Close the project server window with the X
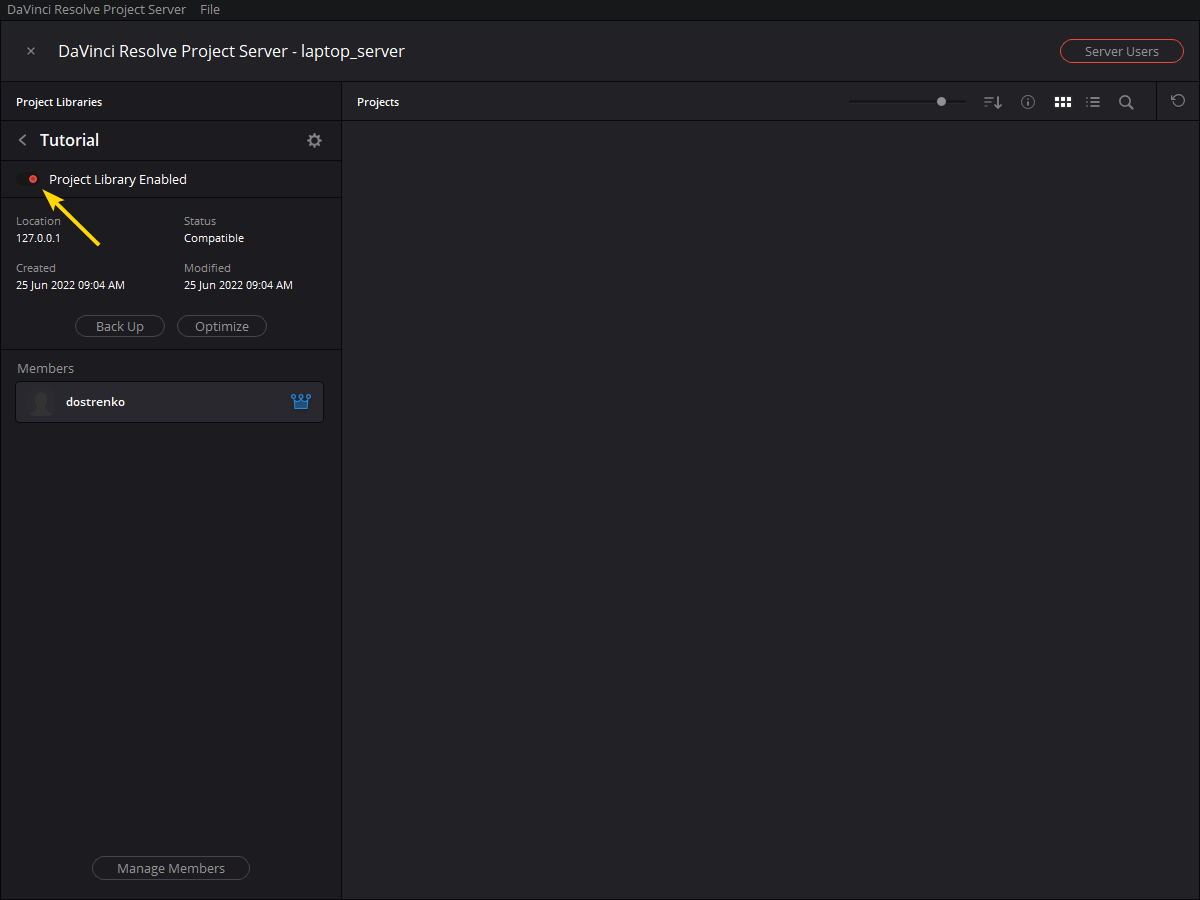The width and height of the screenshot is (1200, 900). click(x=30, y=50)
